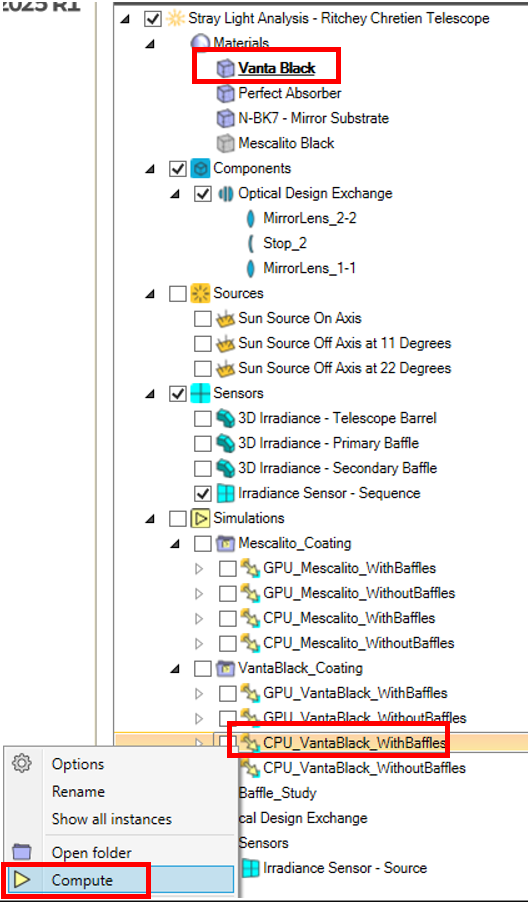Viewport: 528px width, 902px height.
Task: Run Compute from the context menu
Action: click(120, 880)
